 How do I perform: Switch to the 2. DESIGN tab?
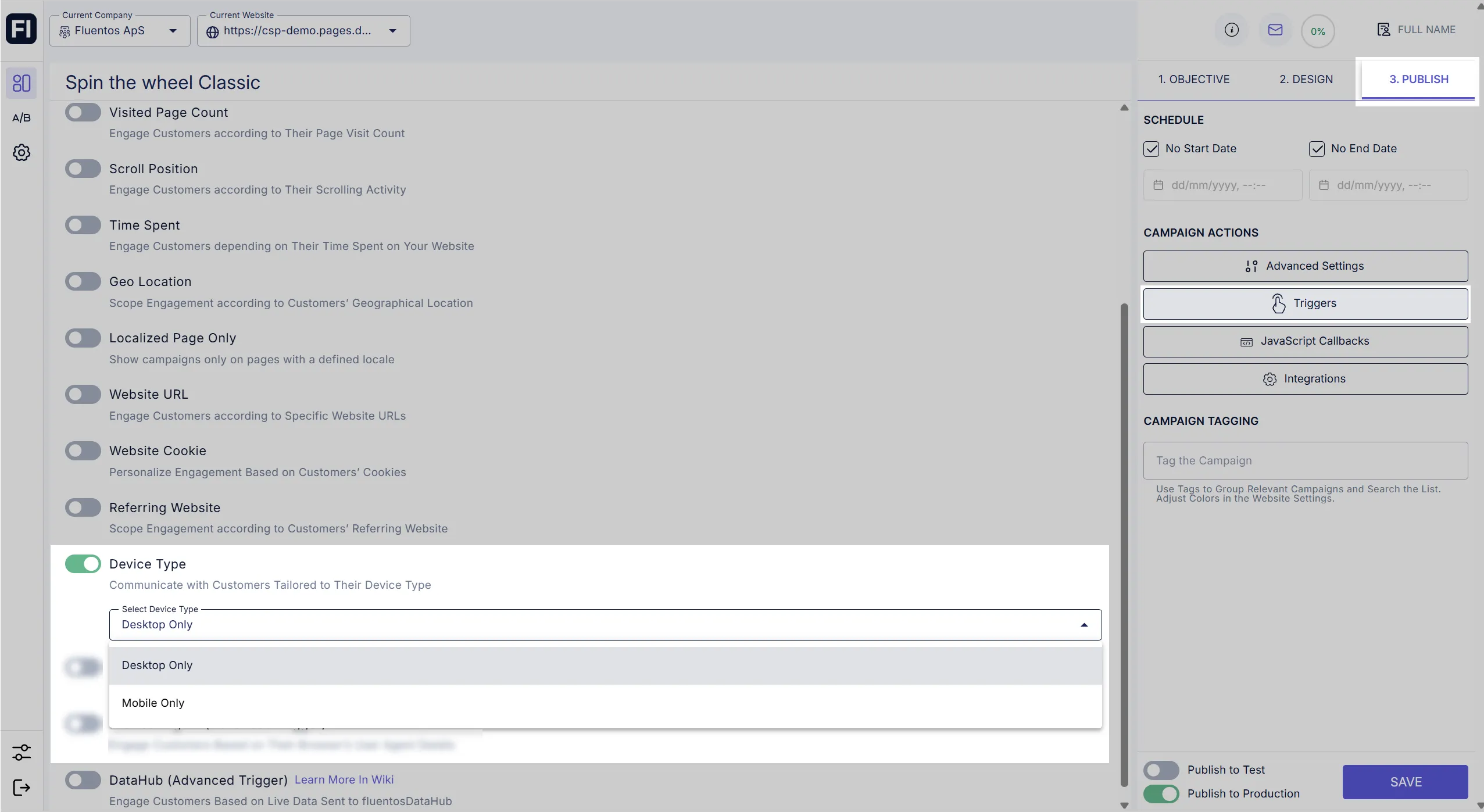point(1306,80)
